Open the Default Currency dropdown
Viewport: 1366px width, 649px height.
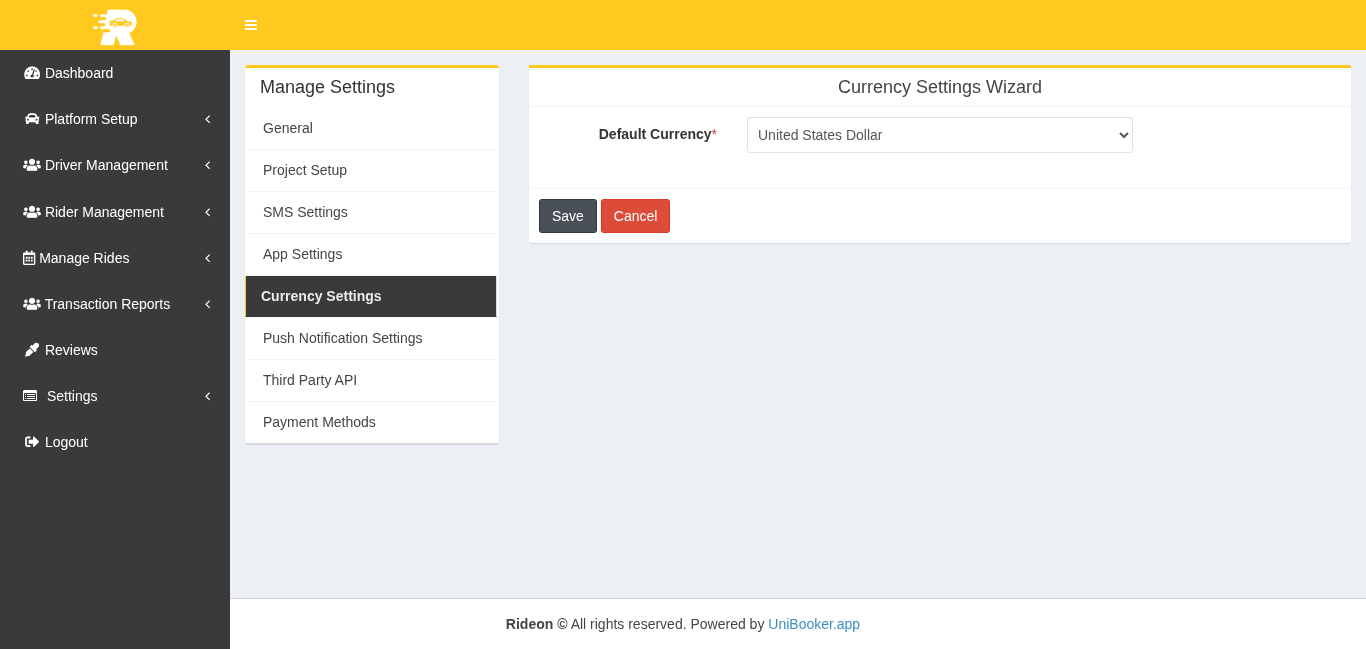939,135
